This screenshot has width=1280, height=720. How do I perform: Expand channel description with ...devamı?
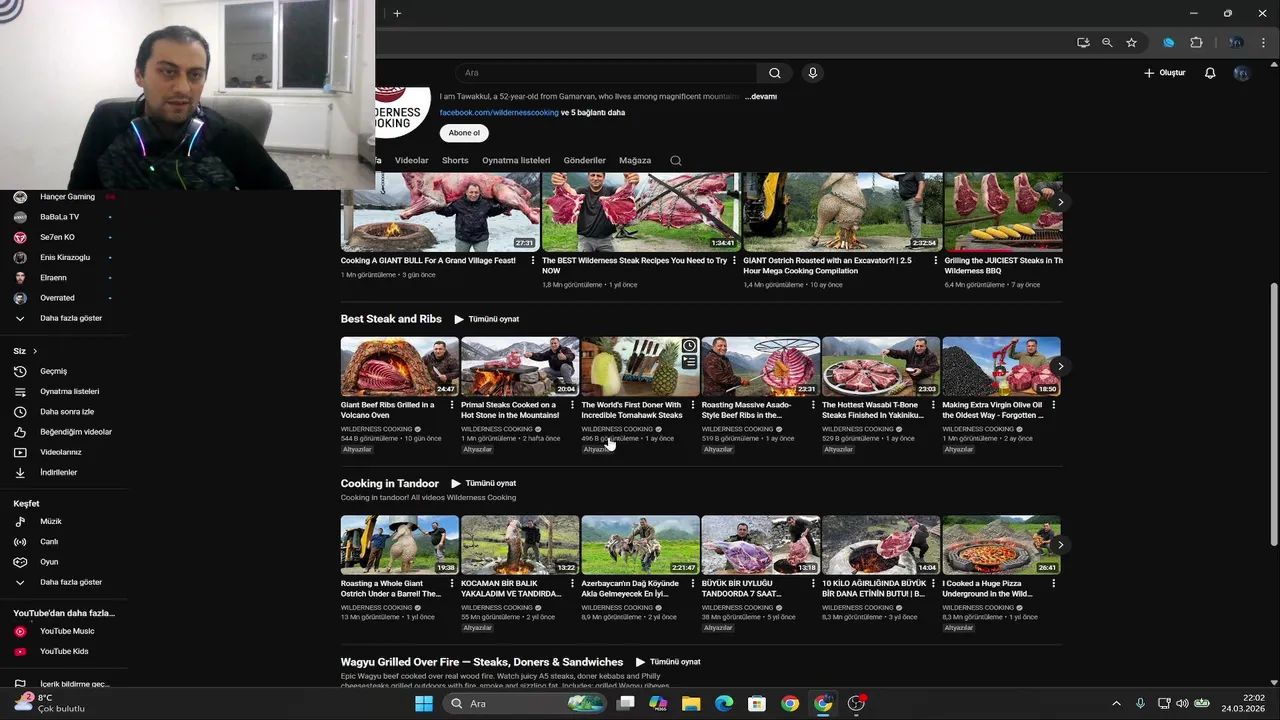760,96
